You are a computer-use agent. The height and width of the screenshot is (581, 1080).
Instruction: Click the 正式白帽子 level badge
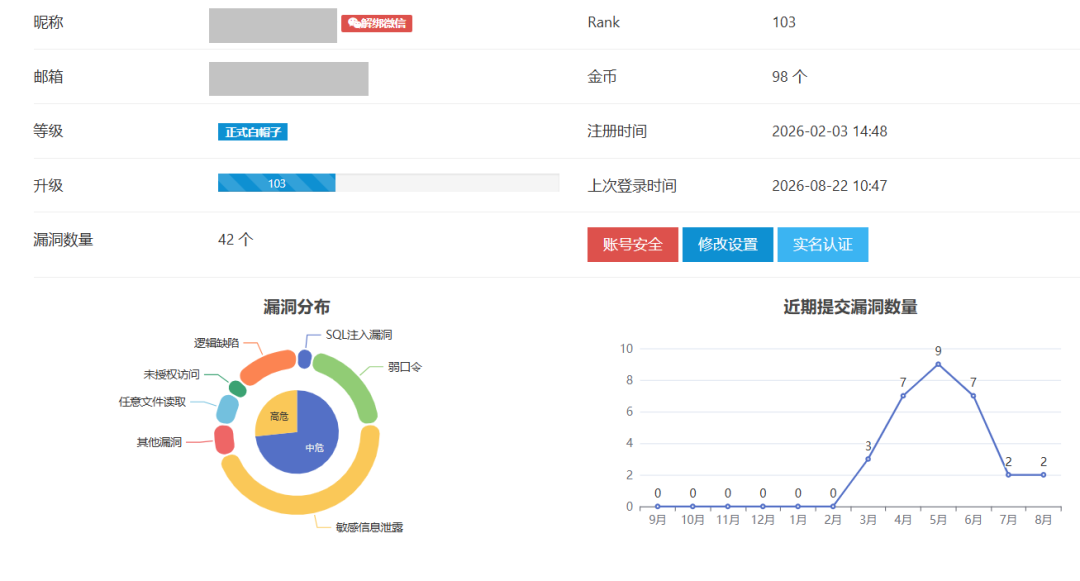(253, 131)
